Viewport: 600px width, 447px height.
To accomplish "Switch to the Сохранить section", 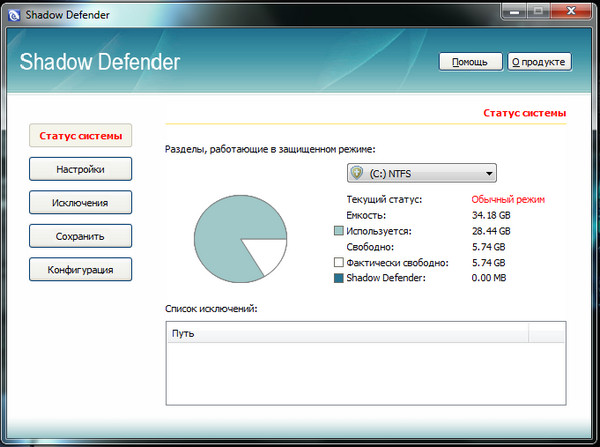I will pos(80,236).
